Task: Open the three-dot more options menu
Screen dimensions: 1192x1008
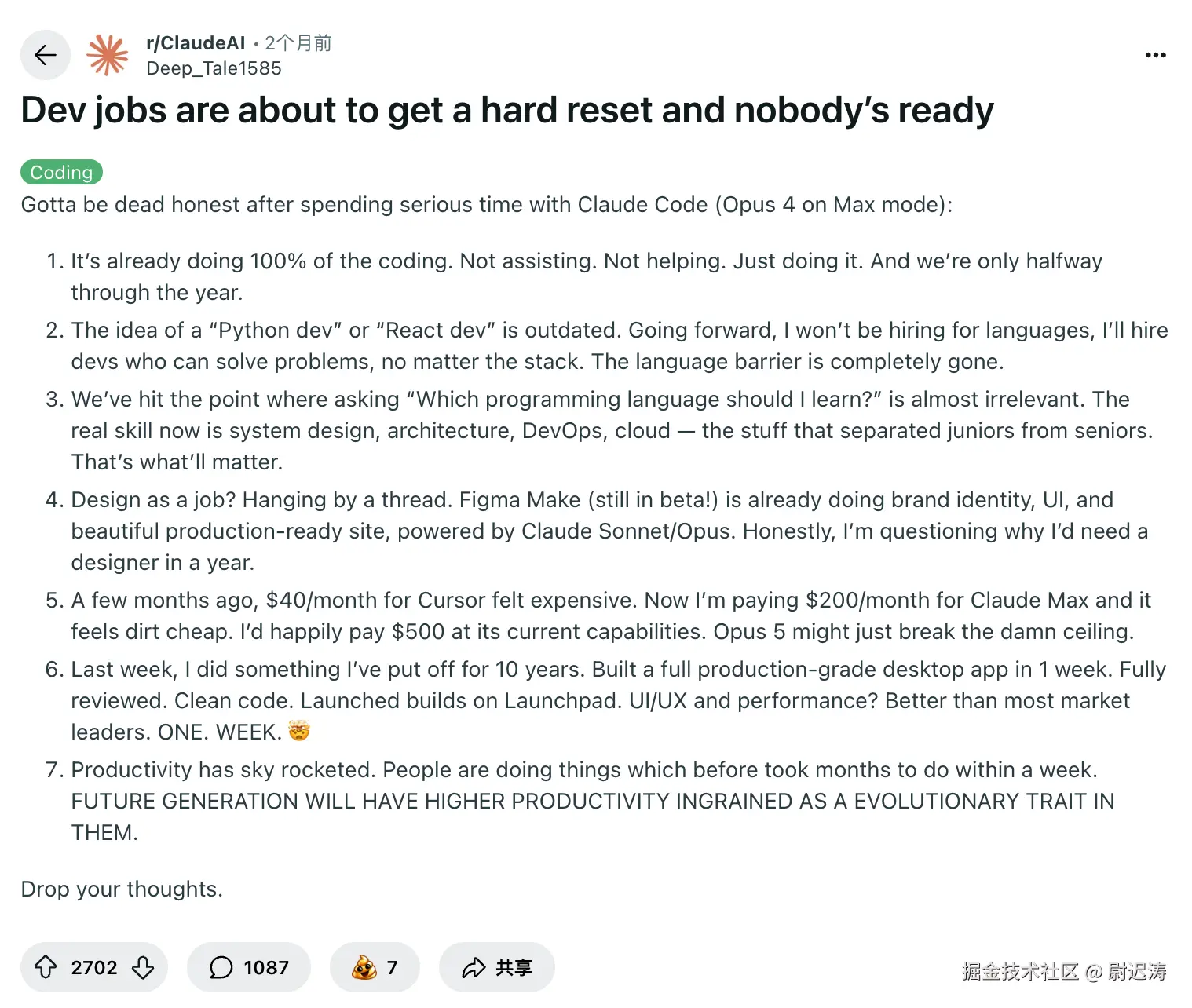Action: [1155, 55]
